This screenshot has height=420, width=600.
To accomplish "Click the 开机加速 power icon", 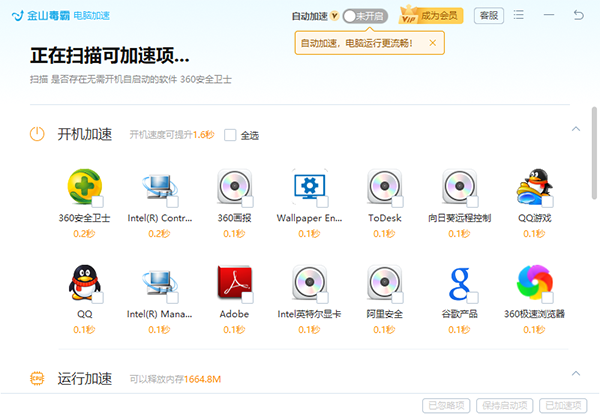I will click(37, 134).
